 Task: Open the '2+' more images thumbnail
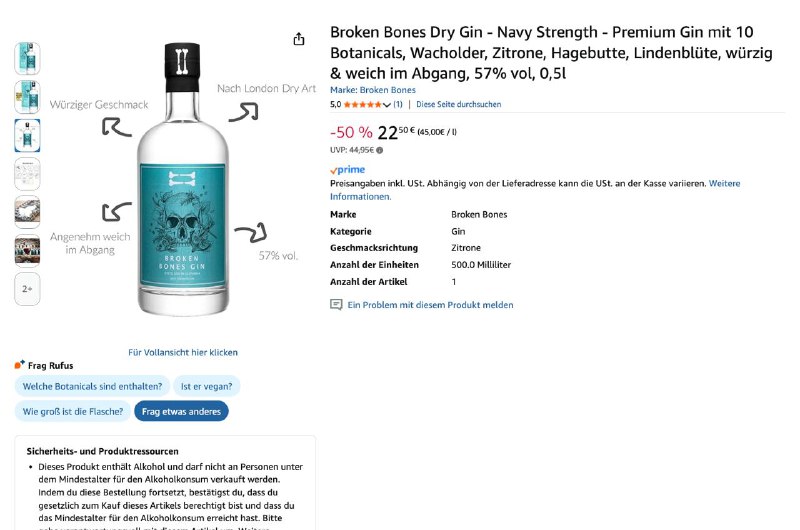[28, 289]
